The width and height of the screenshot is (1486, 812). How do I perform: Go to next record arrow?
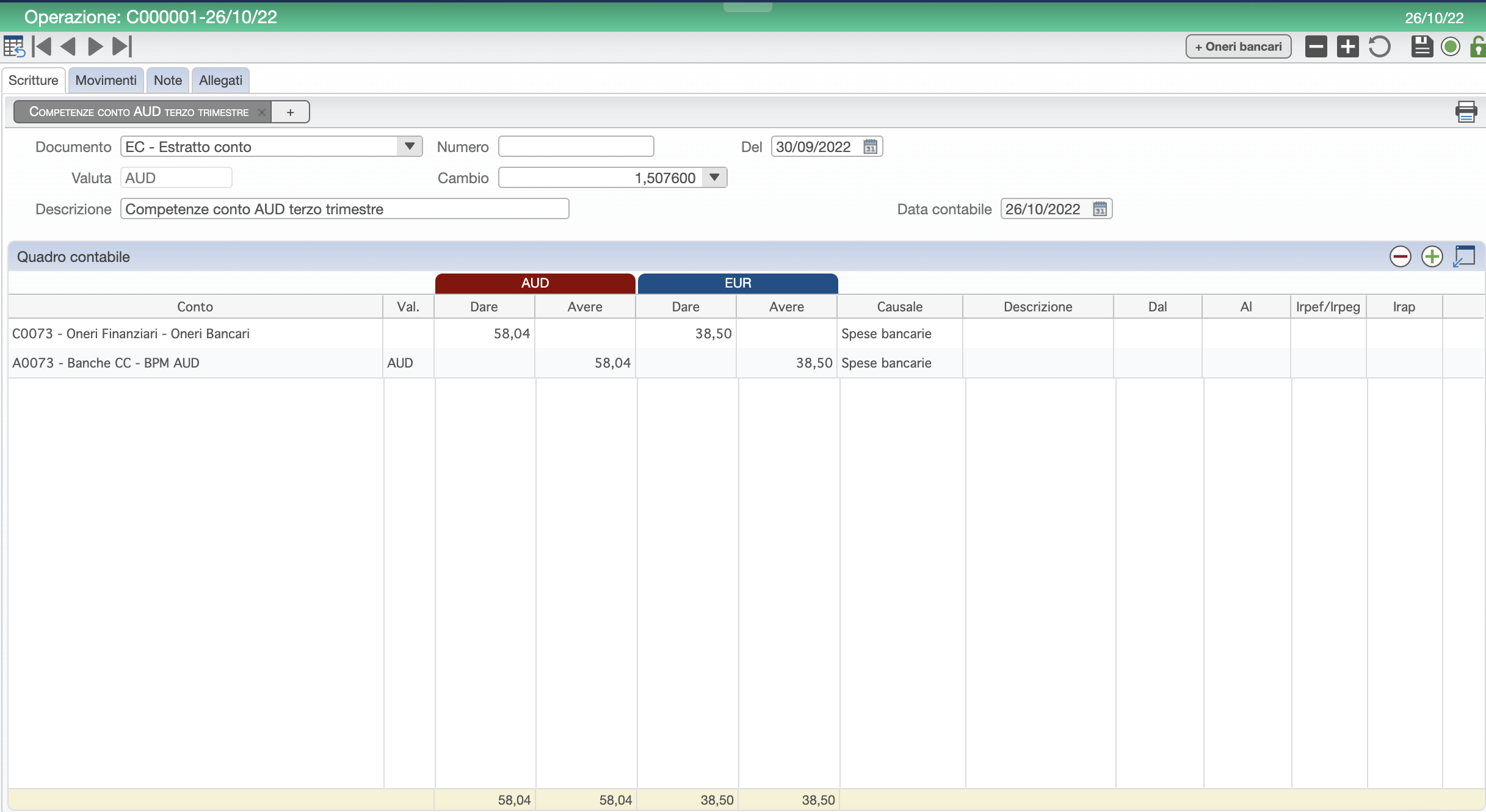(95, 46)
